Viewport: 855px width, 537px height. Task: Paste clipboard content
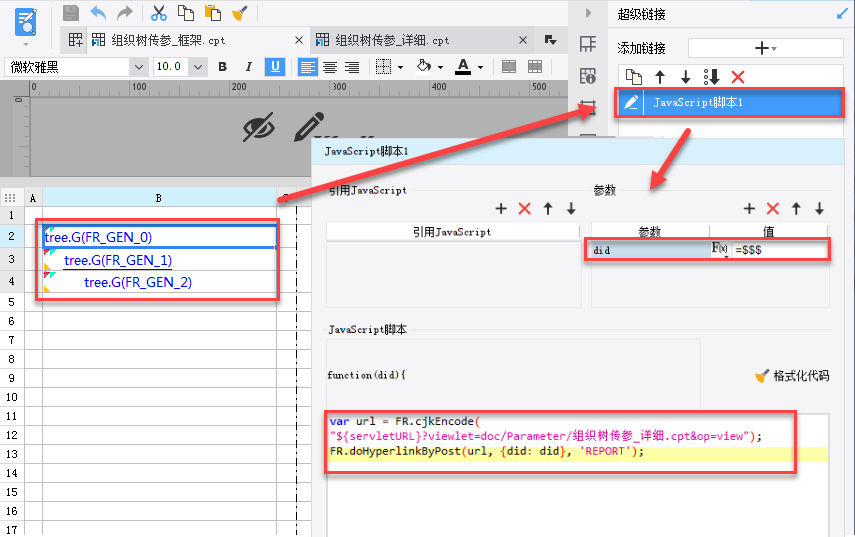click(213, 13)
